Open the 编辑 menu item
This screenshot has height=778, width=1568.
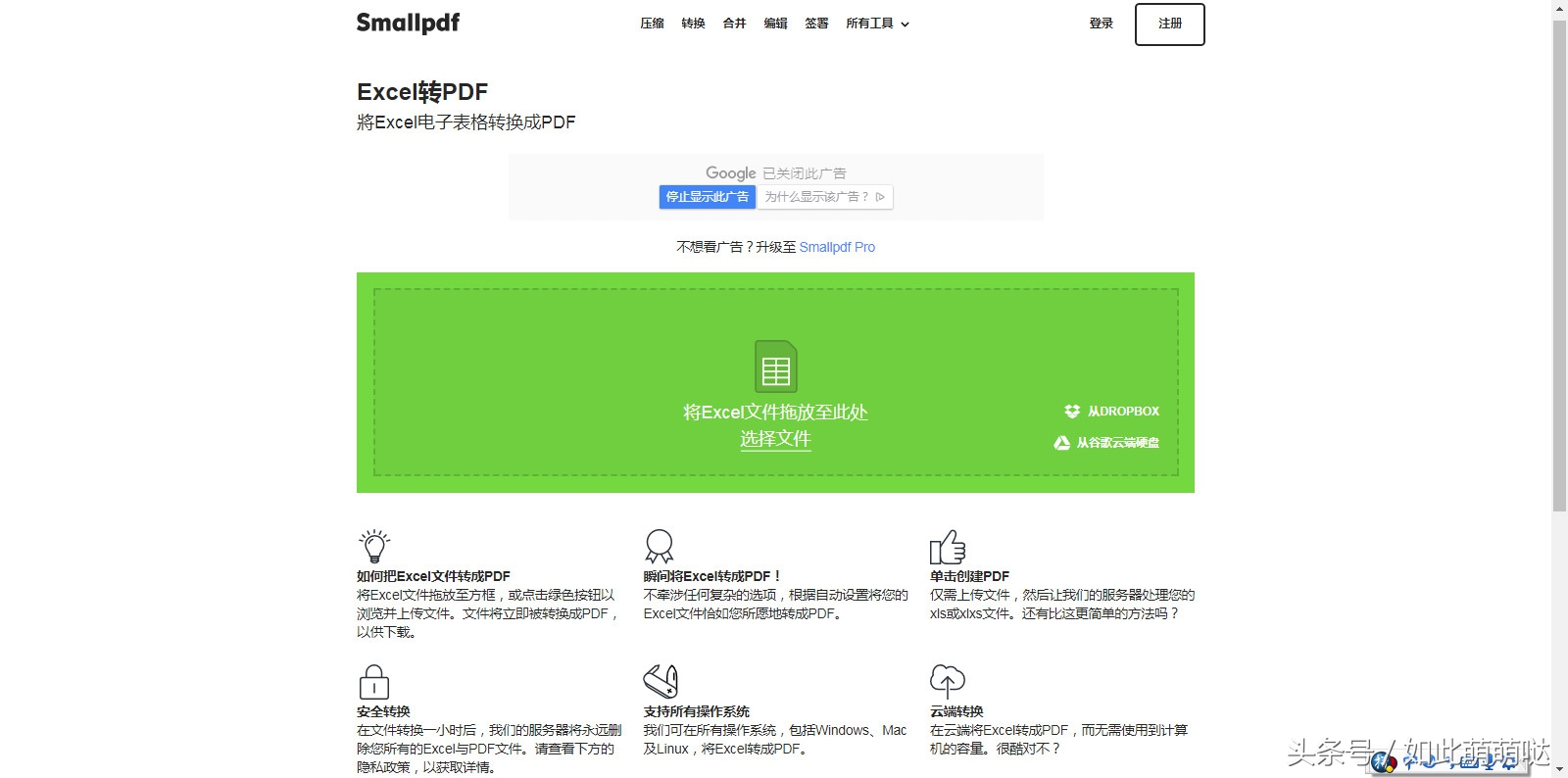(x=775, y=24)
